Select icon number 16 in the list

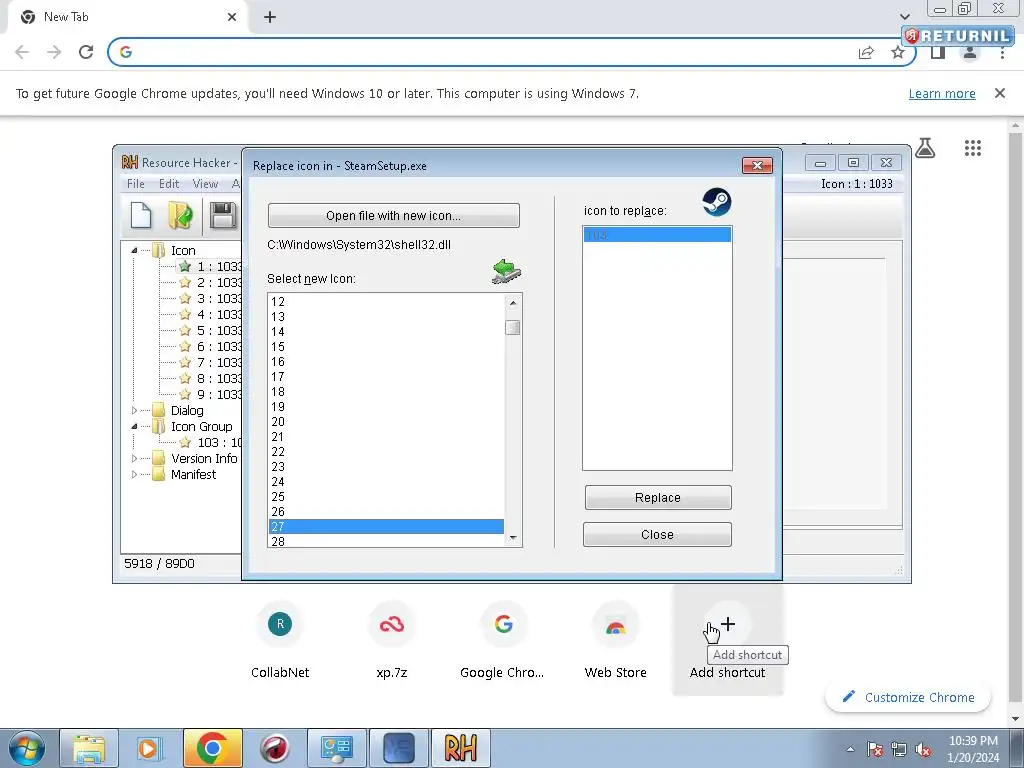pyautogui.click(x=386, y=362)
